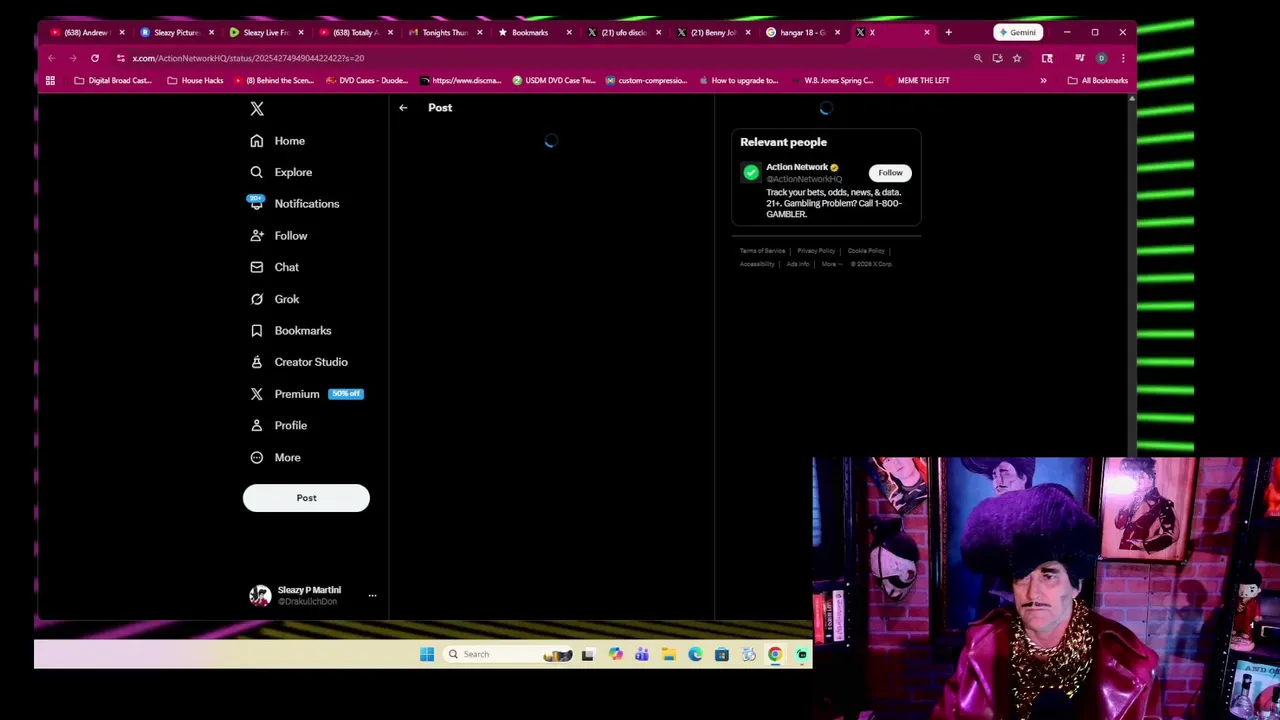
Task: Open Task View on taskbar
Action: tap(588, 655)
